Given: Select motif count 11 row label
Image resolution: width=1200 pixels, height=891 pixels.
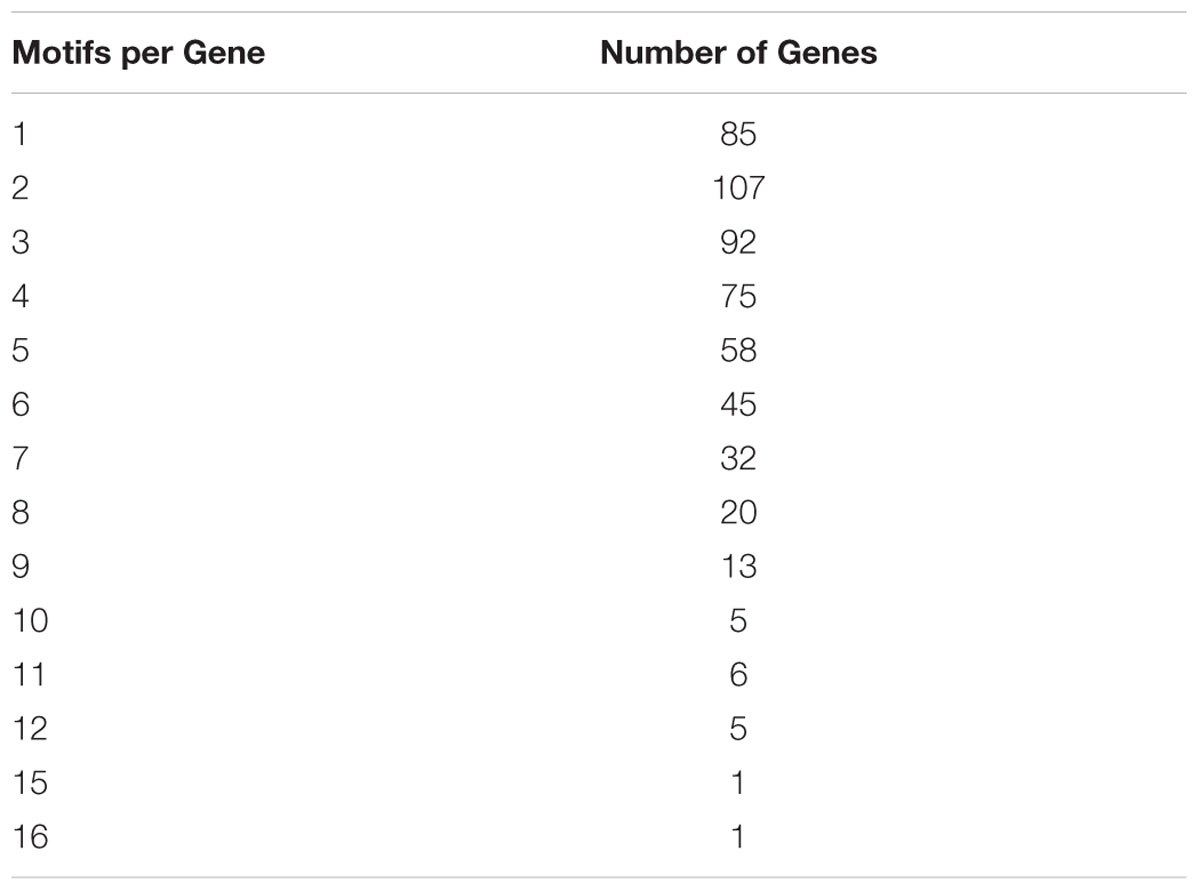Looking at the screenshot, I should [x=29, y=674].
